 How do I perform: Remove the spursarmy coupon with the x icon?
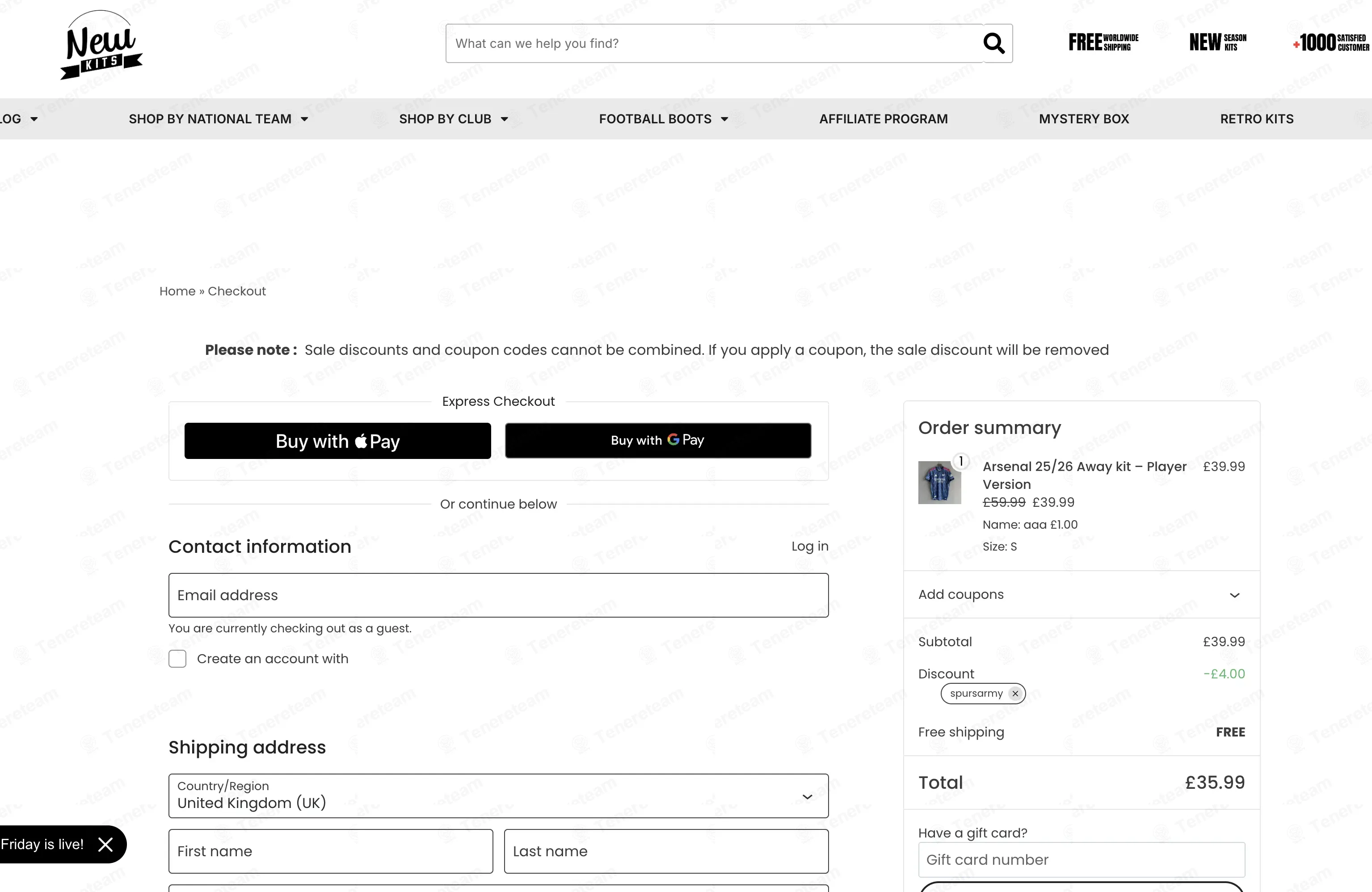coord(1015,694)
